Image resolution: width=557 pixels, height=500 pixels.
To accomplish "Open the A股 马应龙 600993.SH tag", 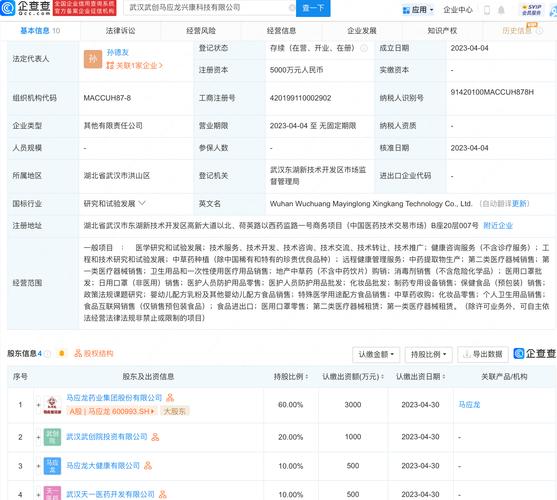I will point(112,411).
